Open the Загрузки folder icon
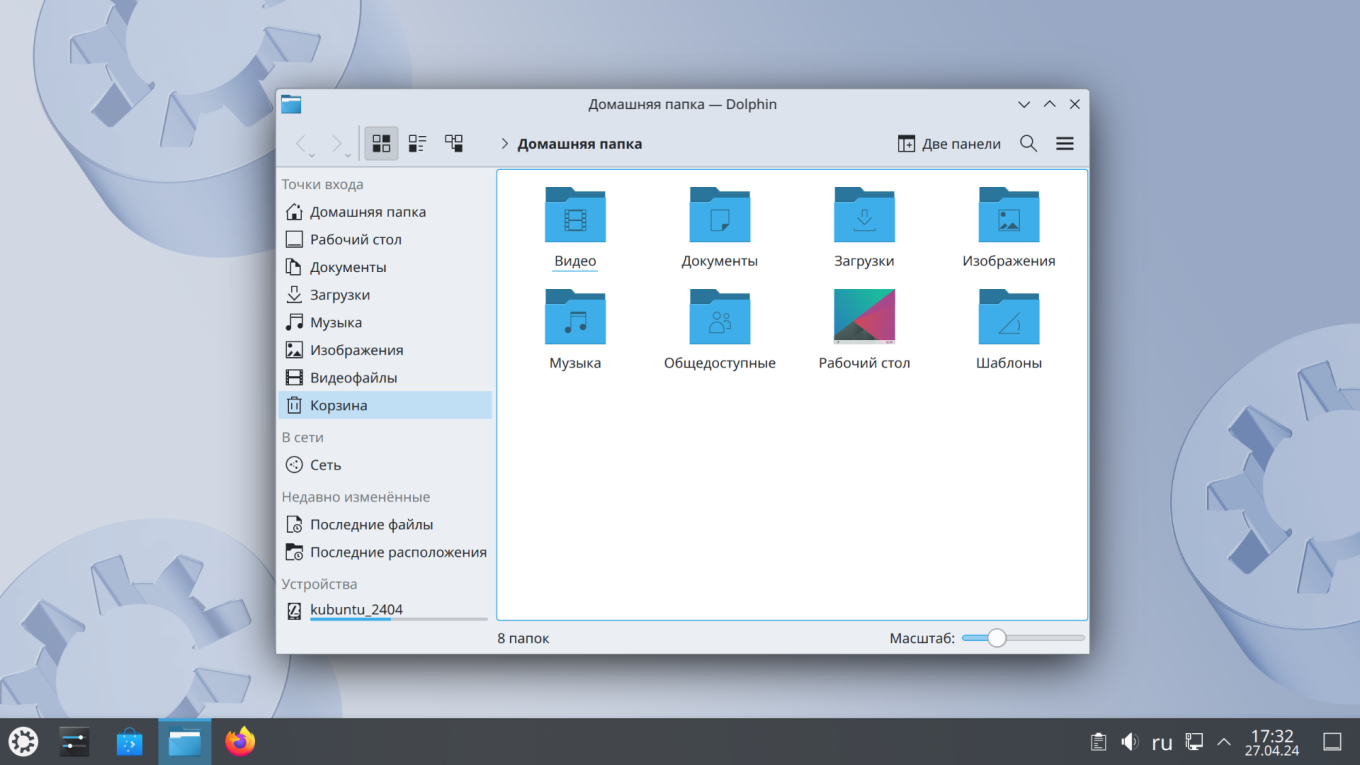 pyautogui.click(x=864, y=215)
